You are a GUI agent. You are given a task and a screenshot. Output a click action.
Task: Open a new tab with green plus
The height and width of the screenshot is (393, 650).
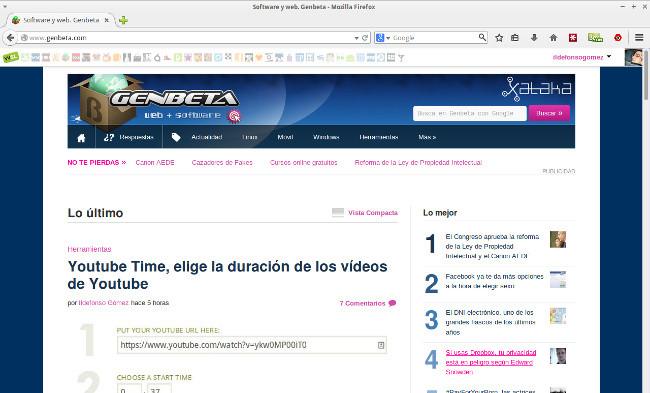[x=123, y=20]
